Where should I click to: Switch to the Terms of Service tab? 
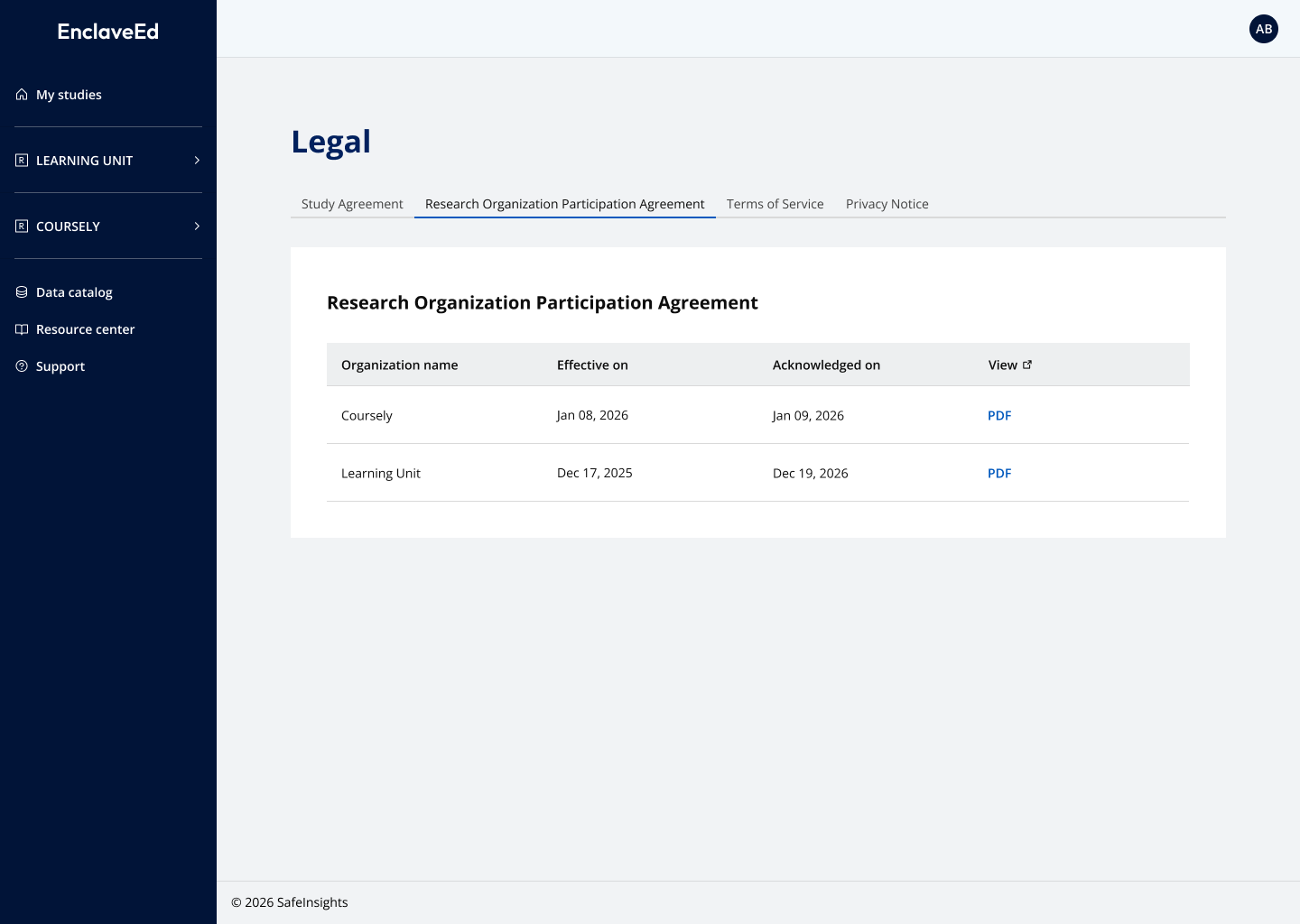click(775, 204)
